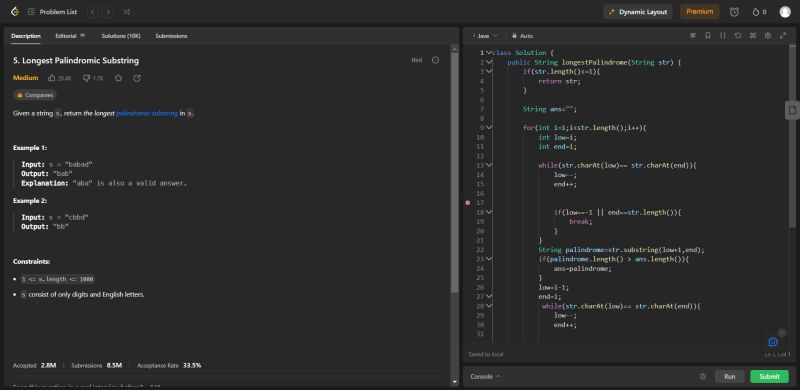The width and height of the screenshot is (800, 390).
Task: Open editor settings gear
Action: point(767,36)
